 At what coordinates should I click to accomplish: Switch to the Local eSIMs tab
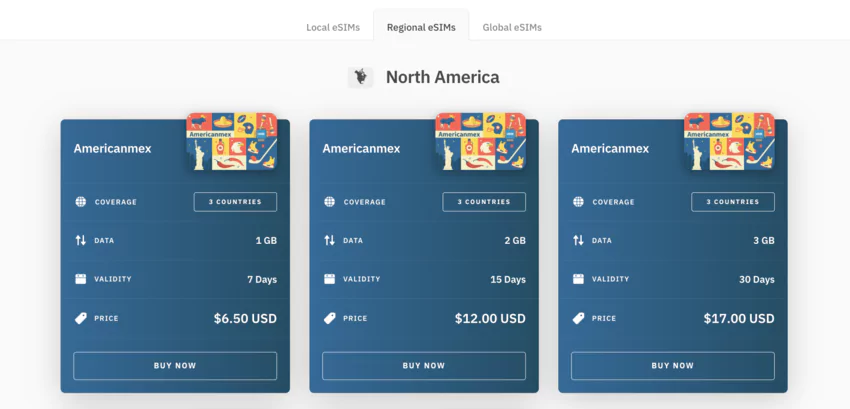(333, 27)
